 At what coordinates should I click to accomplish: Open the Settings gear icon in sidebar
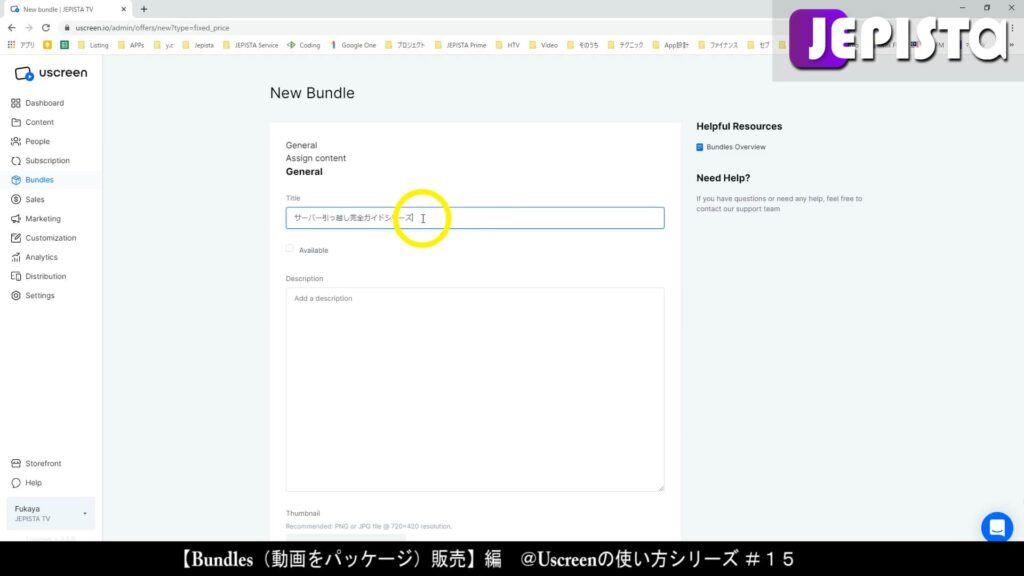point(16,296)
